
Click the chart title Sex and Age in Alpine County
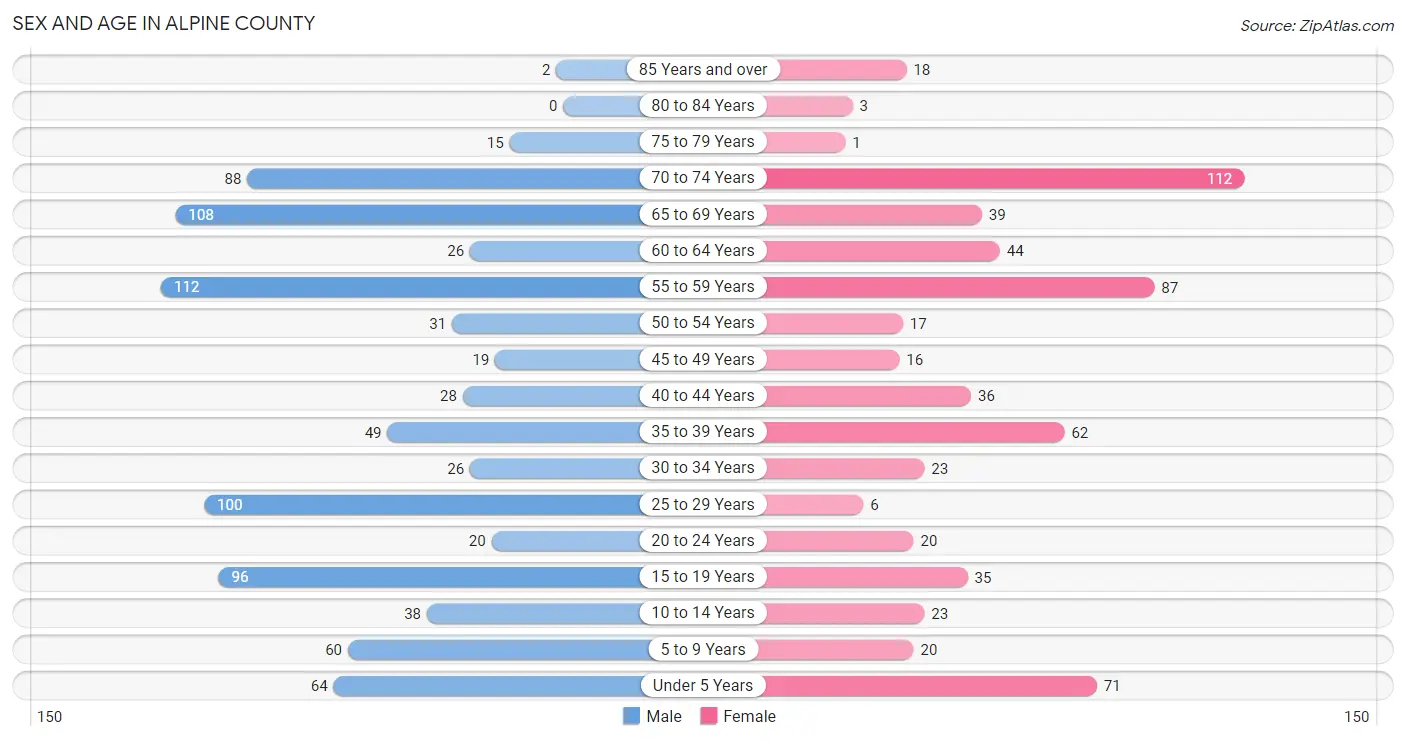point(164,23)
